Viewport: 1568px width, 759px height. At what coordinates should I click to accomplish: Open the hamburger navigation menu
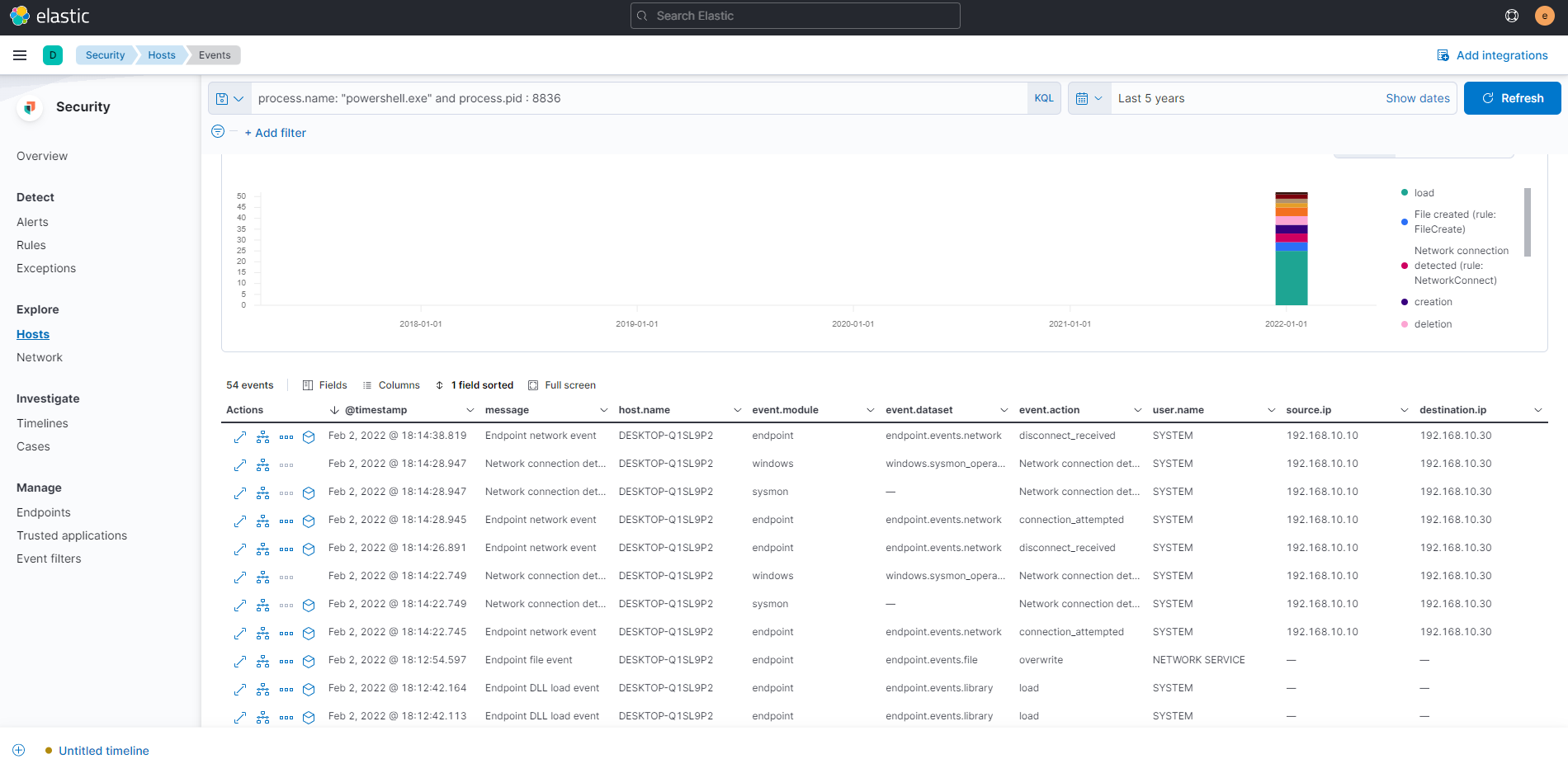[x=20, y=55]
